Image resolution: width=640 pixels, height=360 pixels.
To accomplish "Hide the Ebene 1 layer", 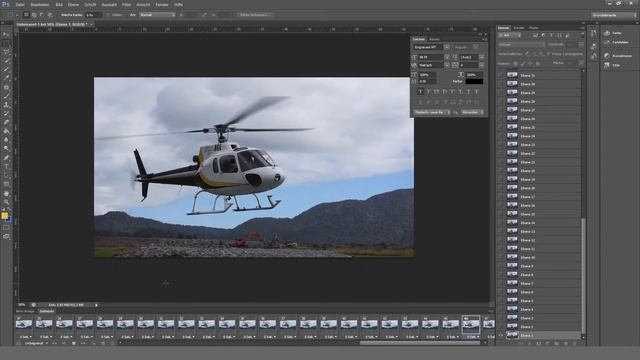I will click(501, 335).
